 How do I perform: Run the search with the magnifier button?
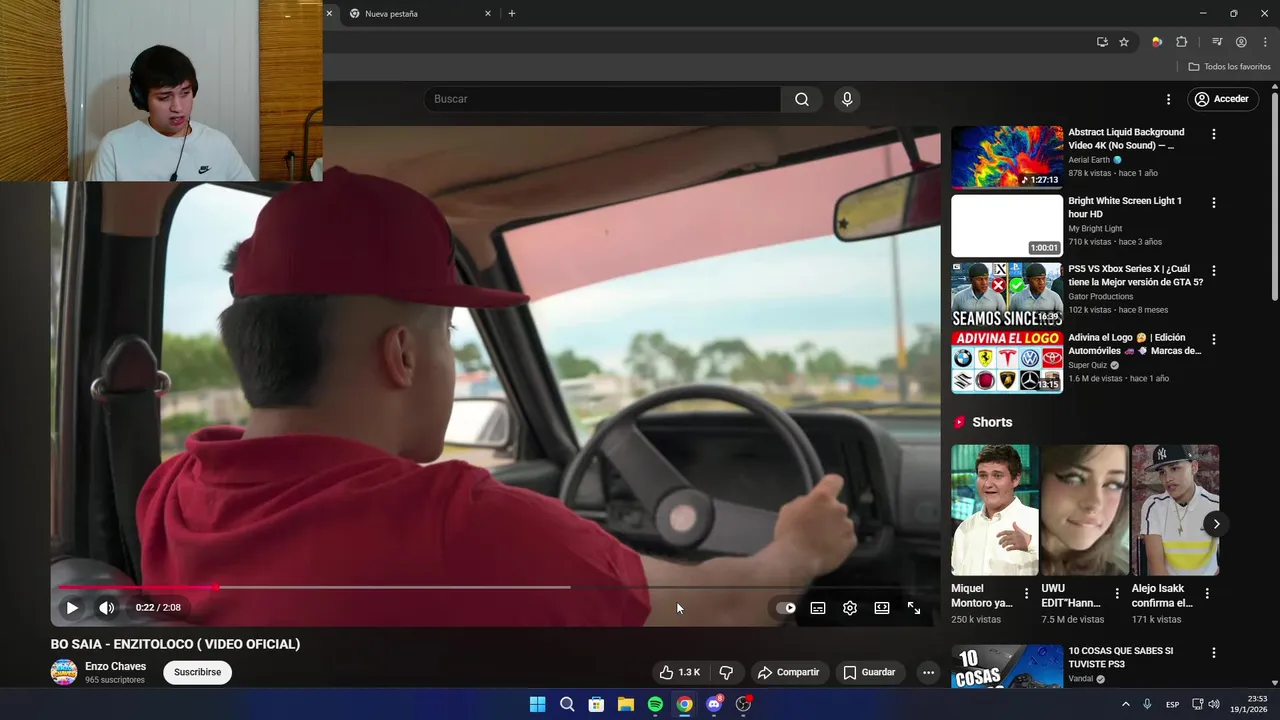click(x=802, y=99)
